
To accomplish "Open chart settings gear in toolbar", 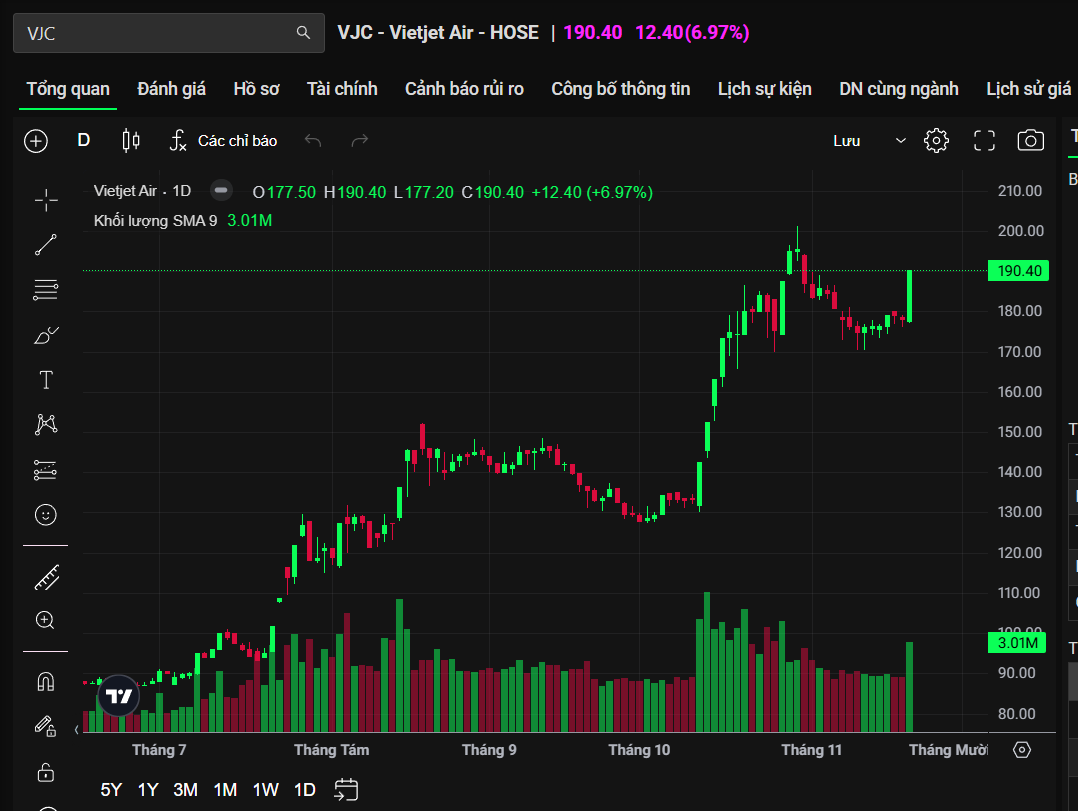I will click(x=936, y=141).
